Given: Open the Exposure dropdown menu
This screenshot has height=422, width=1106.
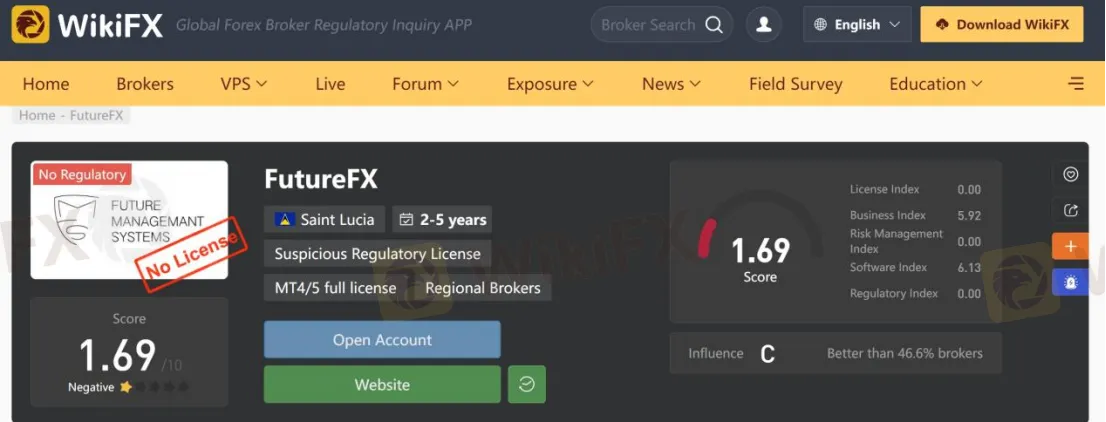Looking at the screenshot, I should [550, 84].
